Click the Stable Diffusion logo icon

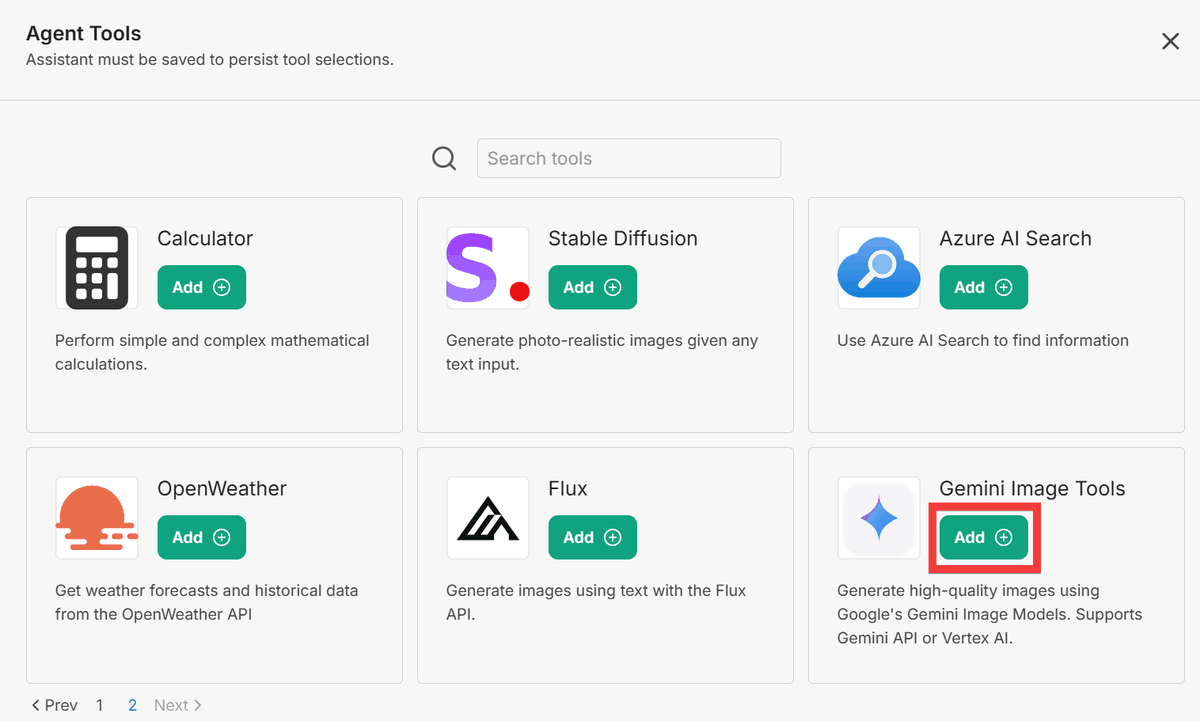[x=488, y=268]
